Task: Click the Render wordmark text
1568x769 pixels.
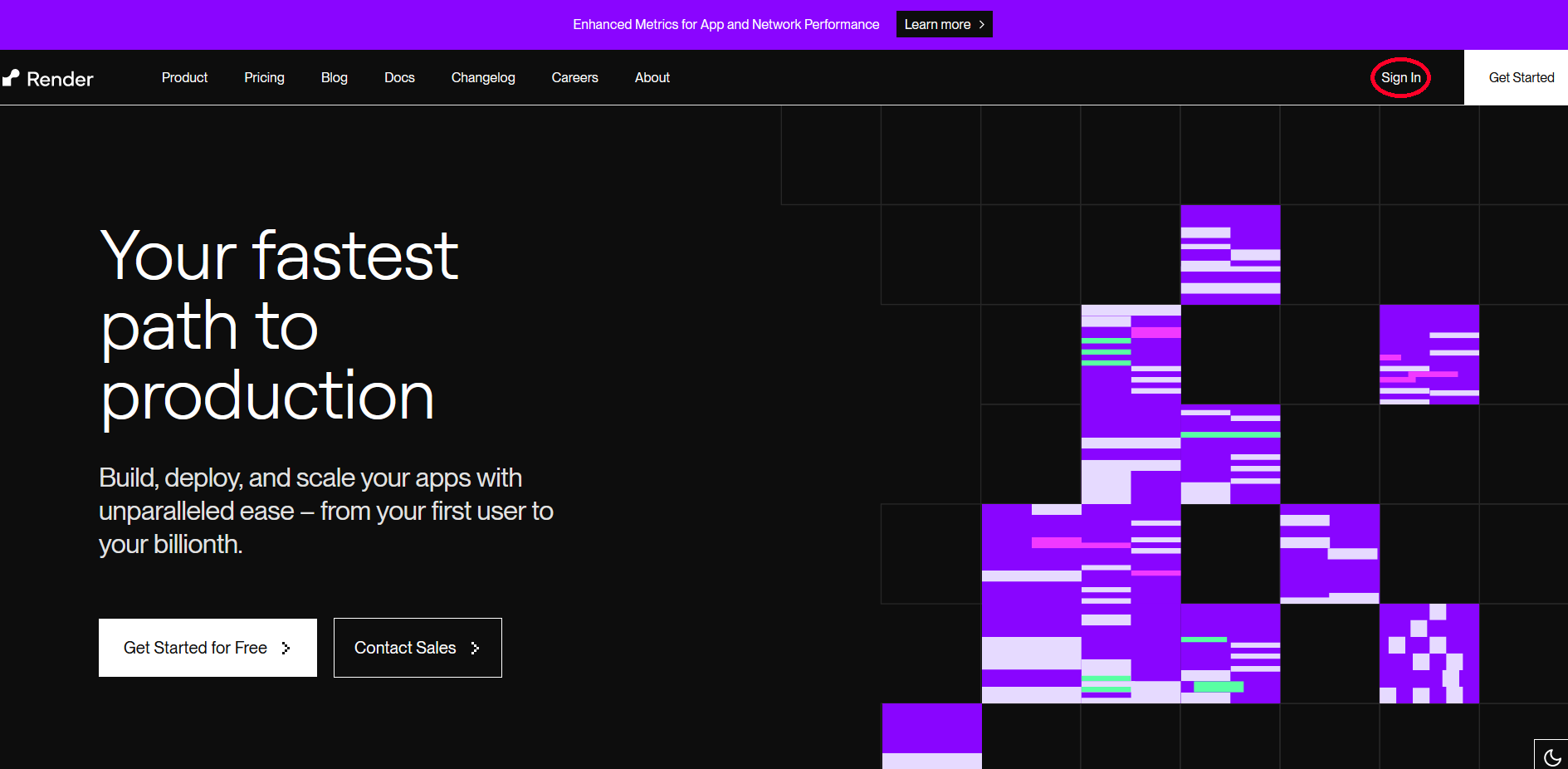Action: (x=60, y=79)
